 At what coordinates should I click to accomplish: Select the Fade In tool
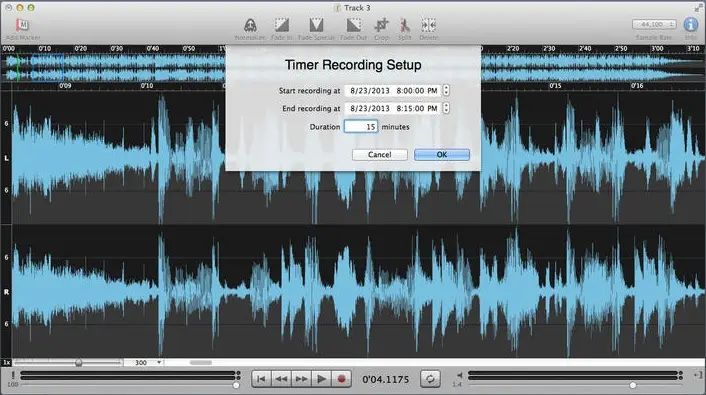282,25
